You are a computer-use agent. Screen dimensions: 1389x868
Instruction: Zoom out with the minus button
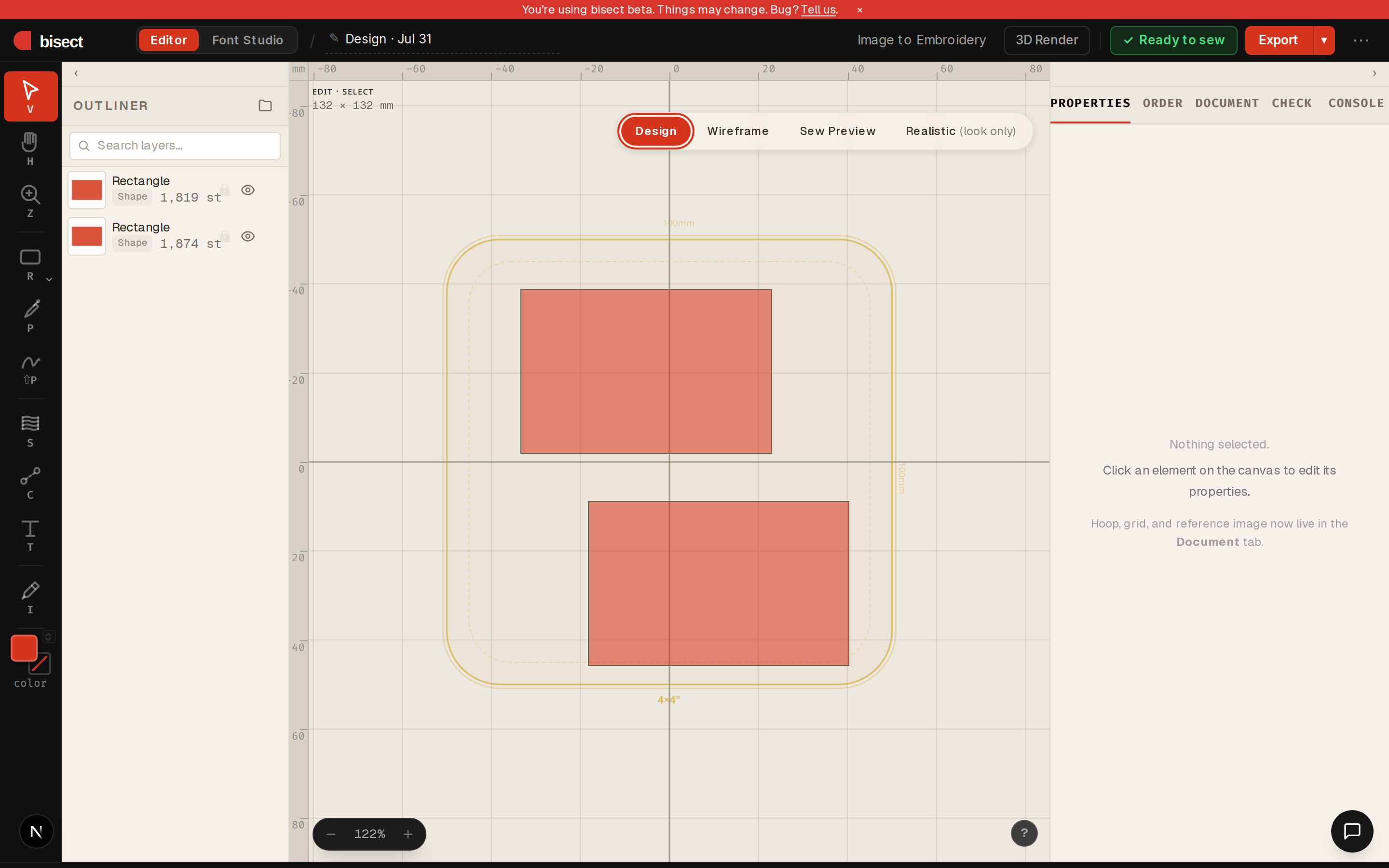330,834
